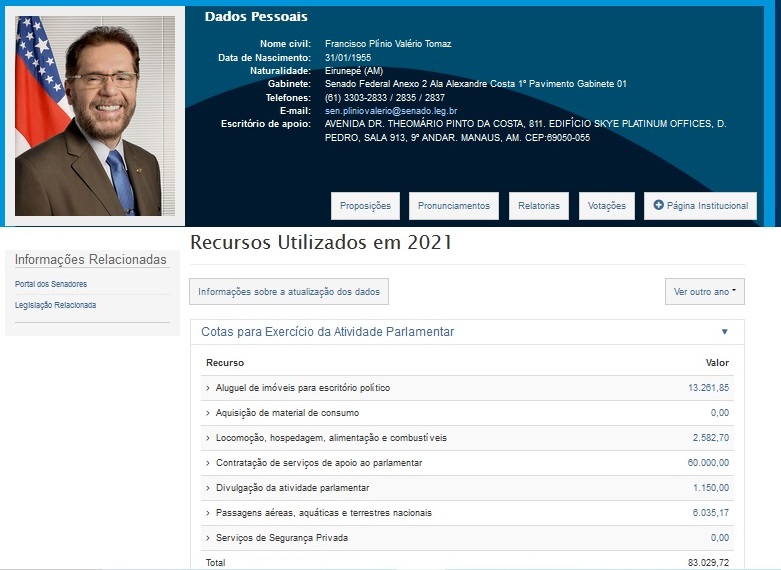Expand Divulgação da atividade parlamentar row
The height and width of the screenshot is (570, 781).
292,488
